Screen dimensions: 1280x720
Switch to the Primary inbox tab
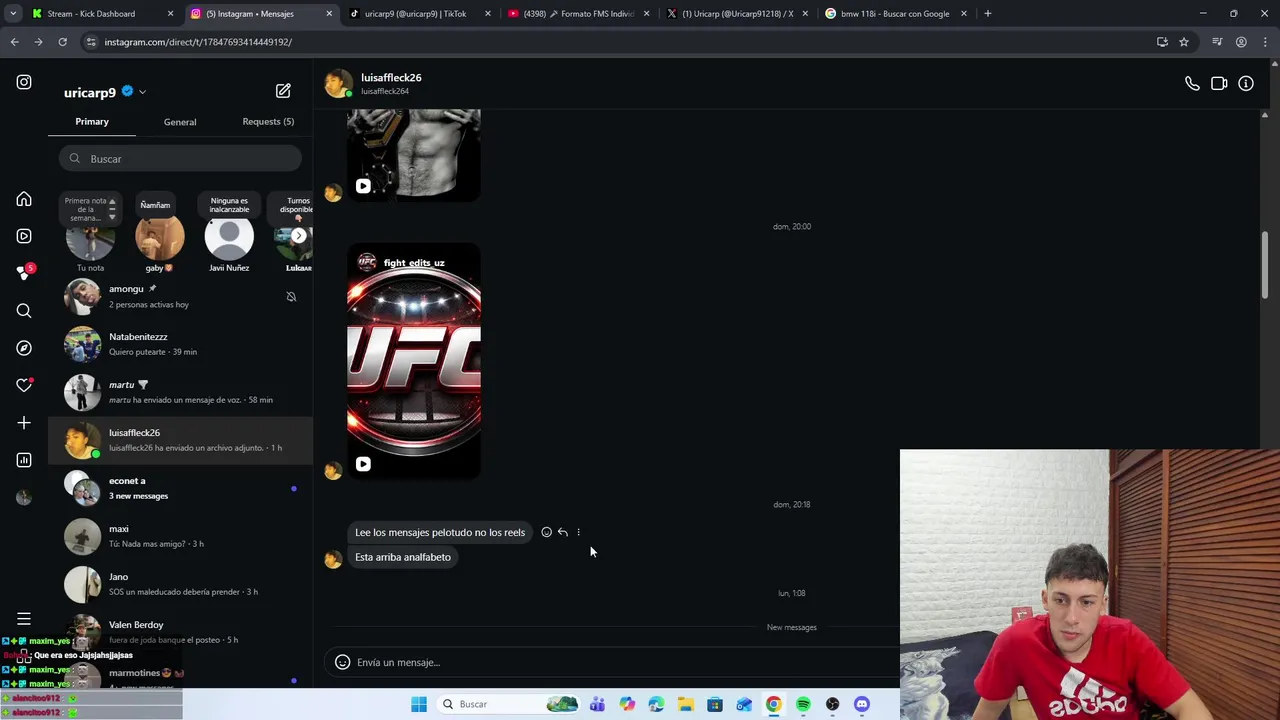92,122
